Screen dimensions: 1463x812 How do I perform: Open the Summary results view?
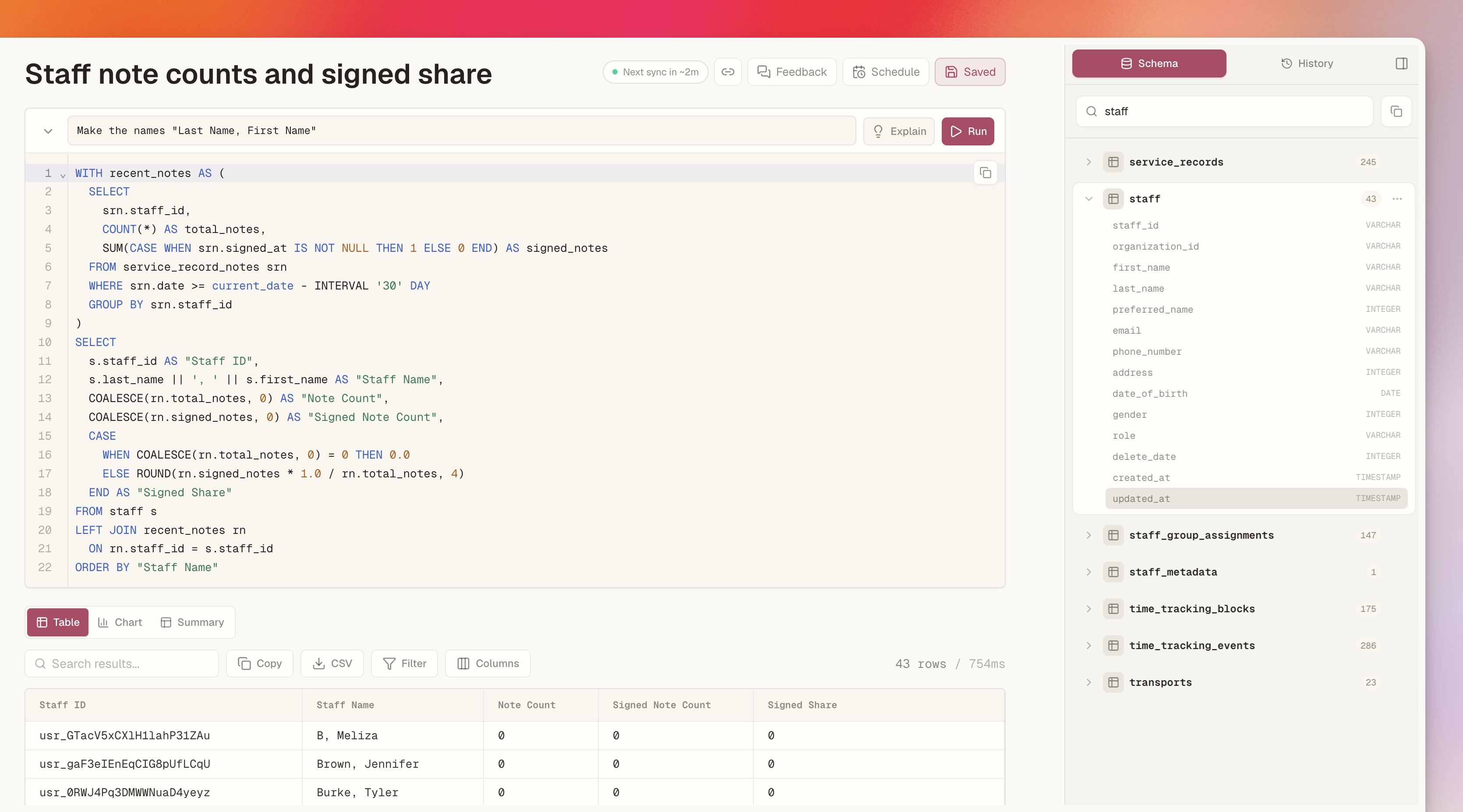point(193,622)
